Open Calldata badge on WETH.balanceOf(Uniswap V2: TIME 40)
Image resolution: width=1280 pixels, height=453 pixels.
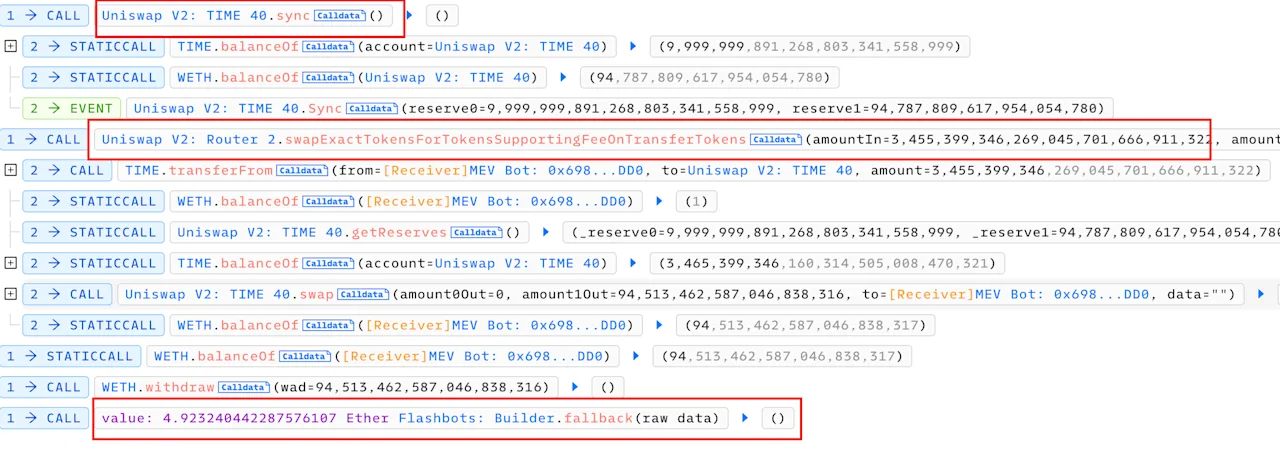(328, 78)
